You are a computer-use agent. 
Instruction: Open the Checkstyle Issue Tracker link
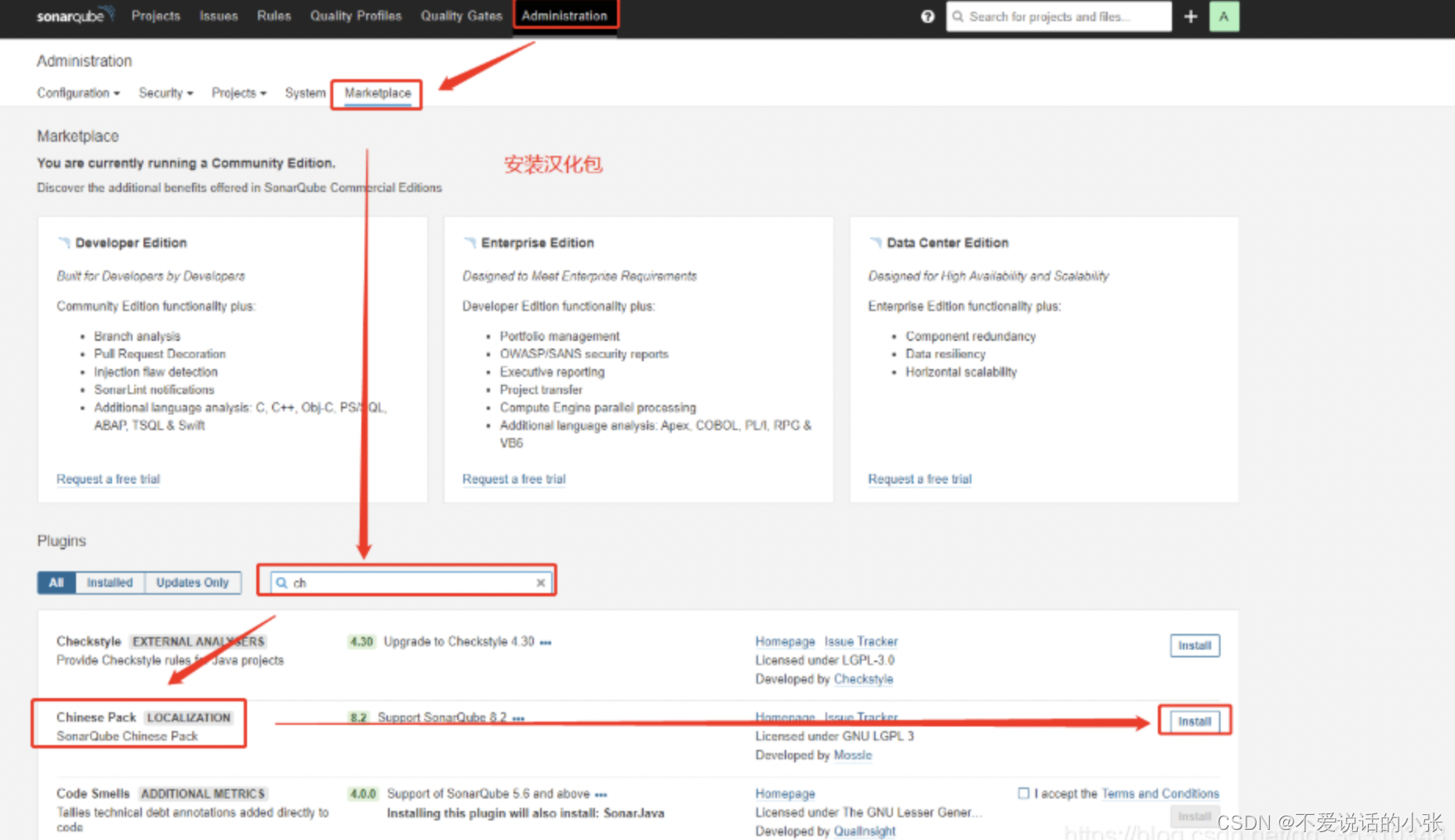coord(861,642)
